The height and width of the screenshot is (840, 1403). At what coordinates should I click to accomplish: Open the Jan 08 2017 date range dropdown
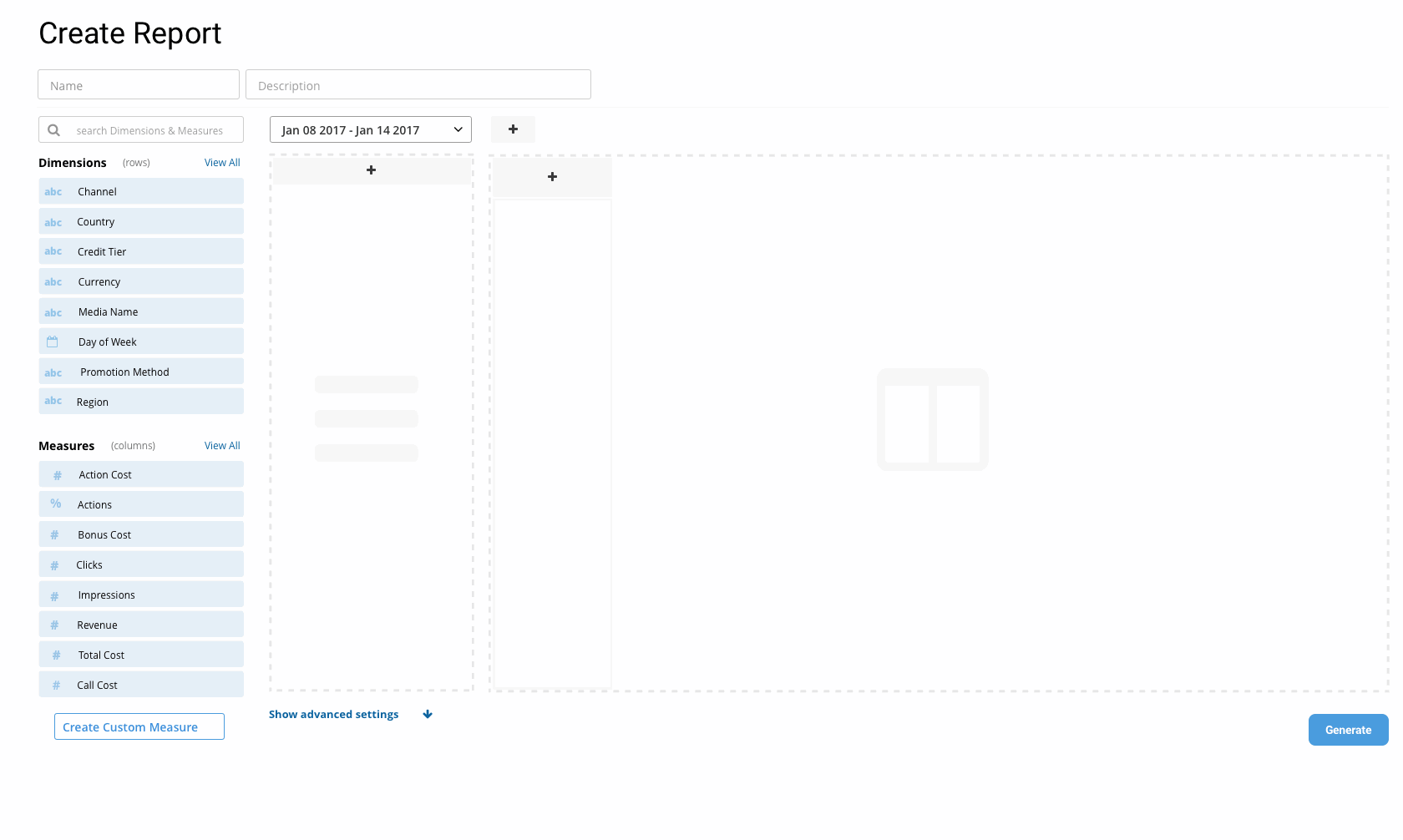[370, 129]
